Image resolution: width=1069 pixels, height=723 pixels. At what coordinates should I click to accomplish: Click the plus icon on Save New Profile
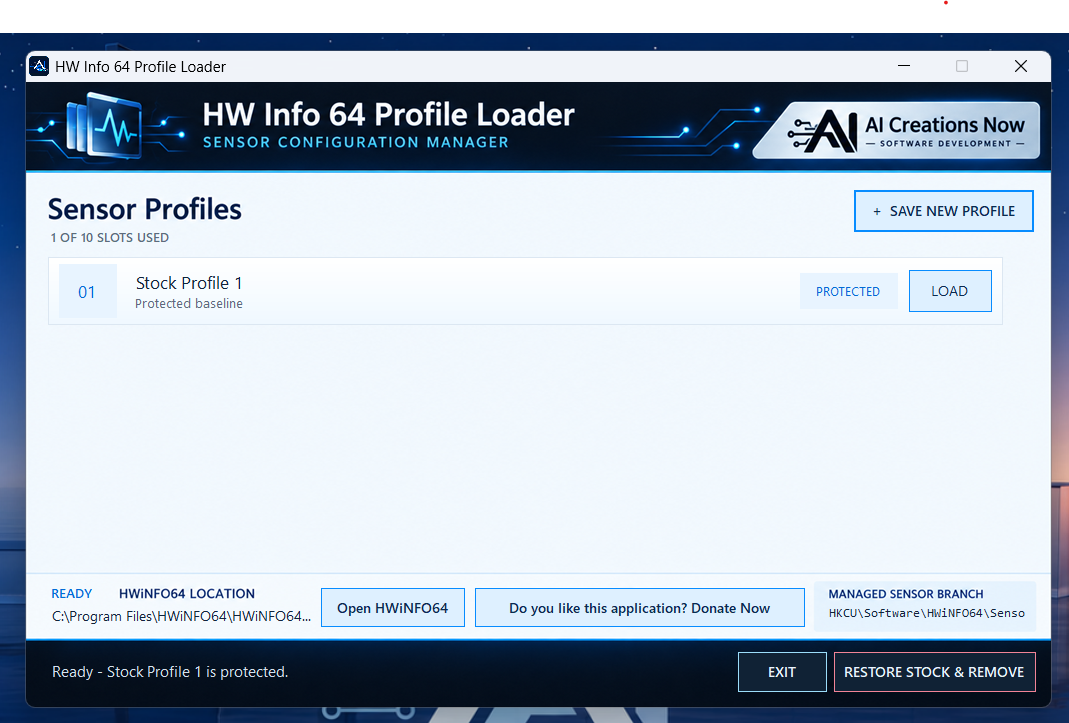877,211
